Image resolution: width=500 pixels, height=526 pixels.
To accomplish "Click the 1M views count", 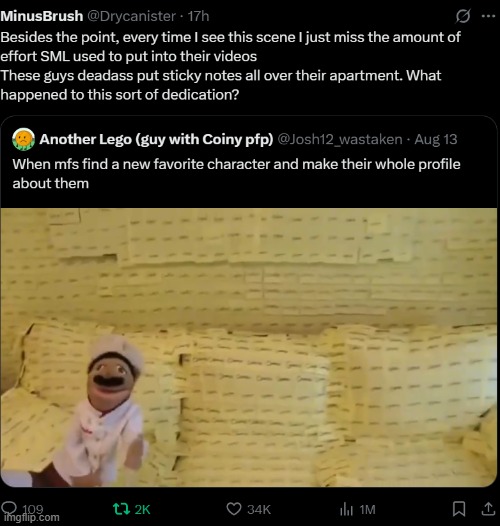I will coord(367,510).
